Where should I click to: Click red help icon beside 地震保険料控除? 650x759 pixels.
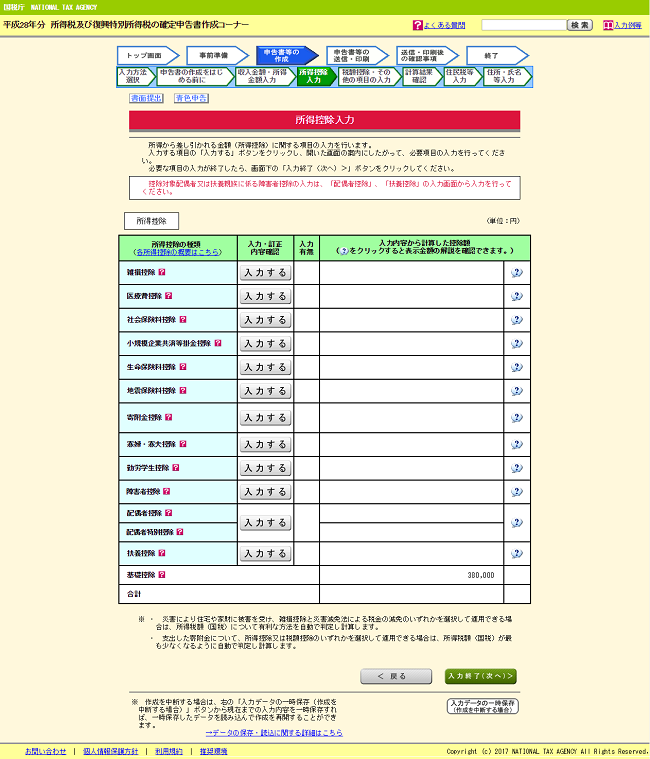(x=183, y=391)
